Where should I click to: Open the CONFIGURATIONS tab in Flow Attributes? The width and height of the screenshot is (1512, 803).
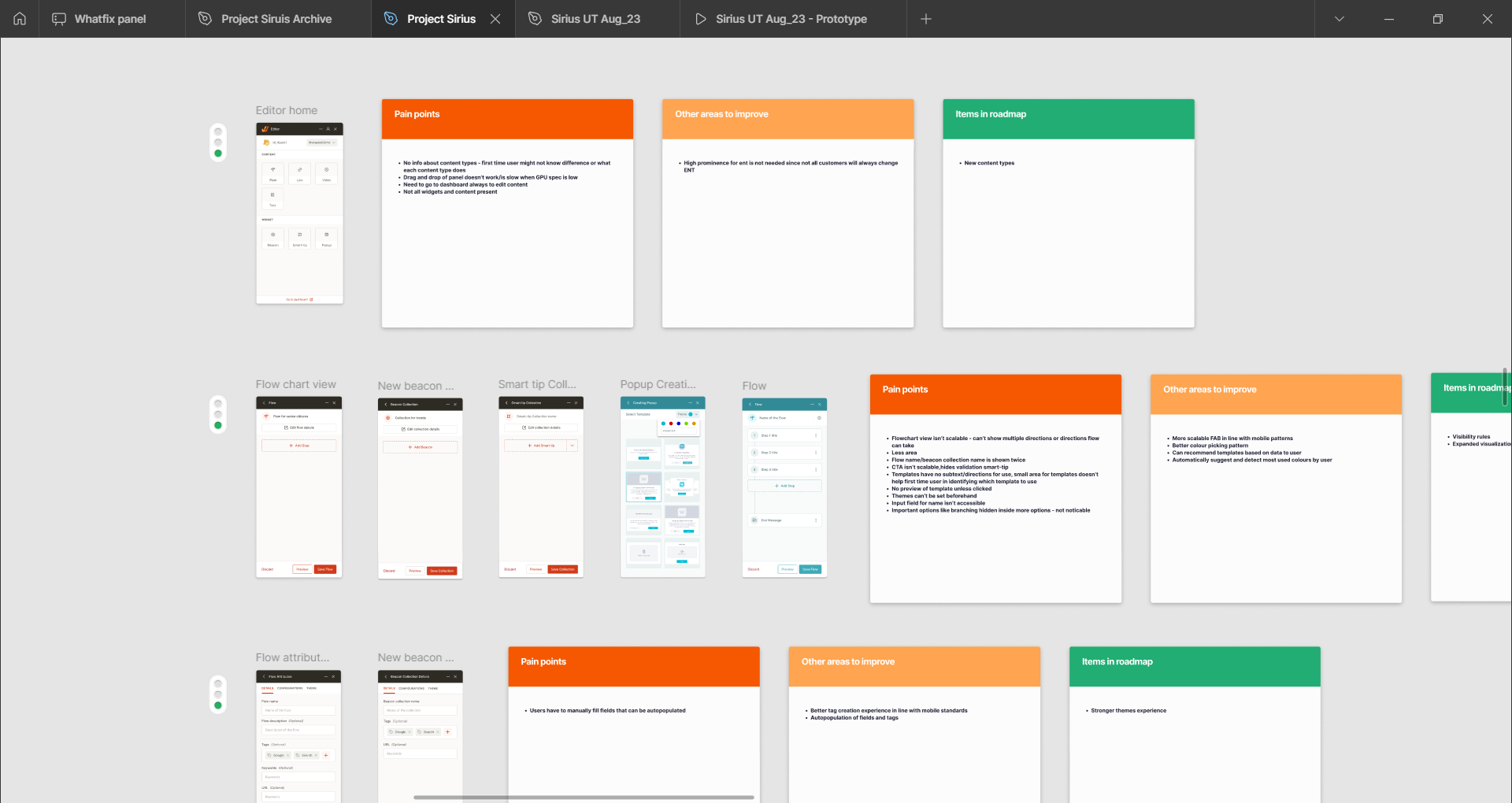point(290,688)
